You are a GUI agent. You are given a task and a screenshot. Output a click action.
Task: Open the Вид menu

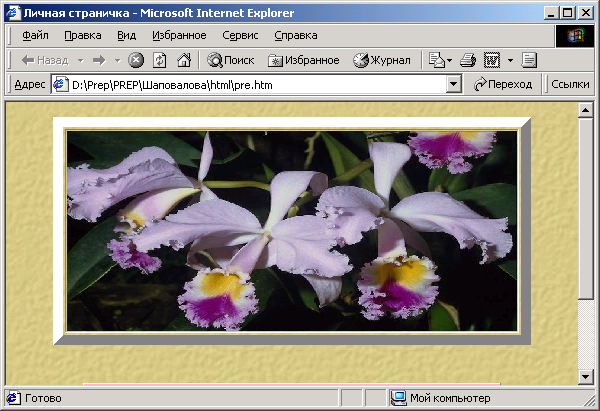pyautogui.click(x=126, y=35)
